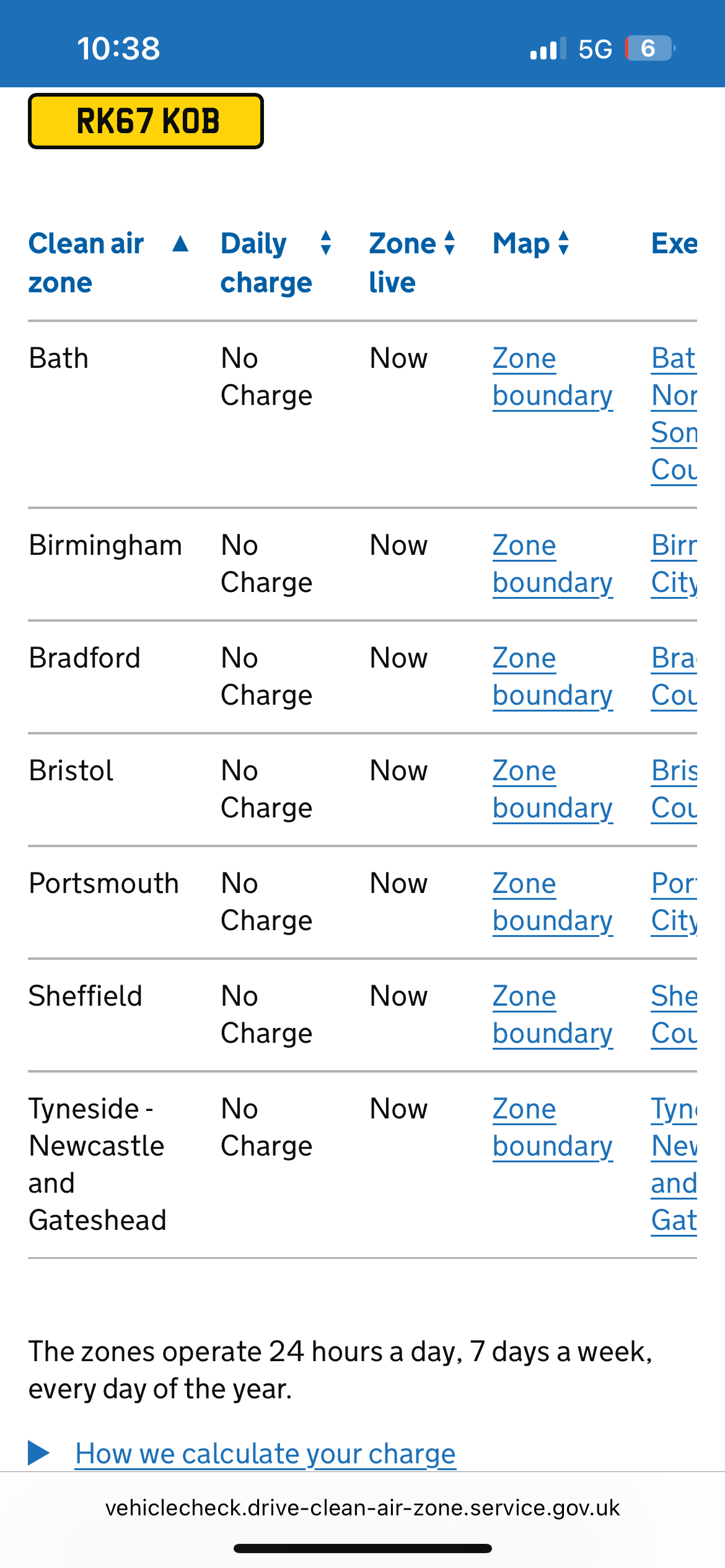
Task: Tap the battery indicator icon
Action: pyautogui.click(x=650, y=48)
